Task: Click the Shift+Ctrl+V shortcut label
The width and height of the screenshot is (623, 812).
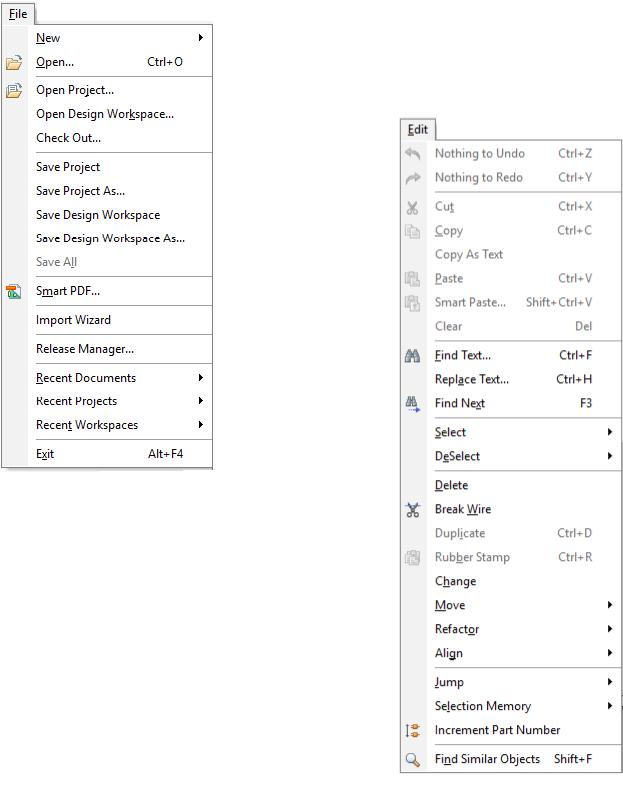Action: coord(559,302)
